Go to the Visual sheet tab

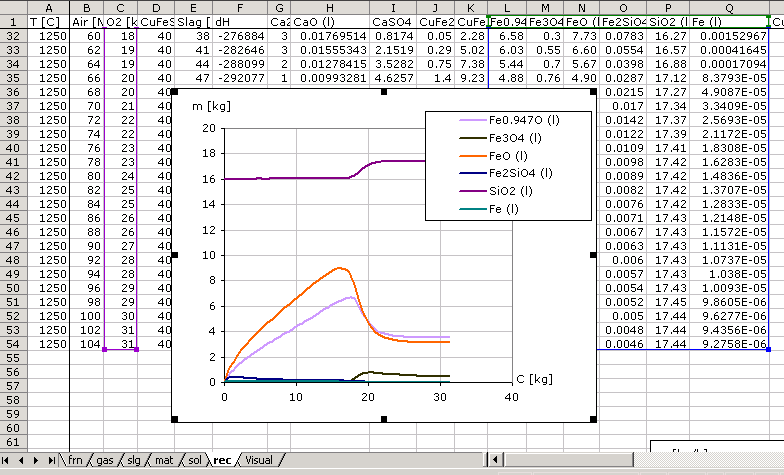click(258, 460)
